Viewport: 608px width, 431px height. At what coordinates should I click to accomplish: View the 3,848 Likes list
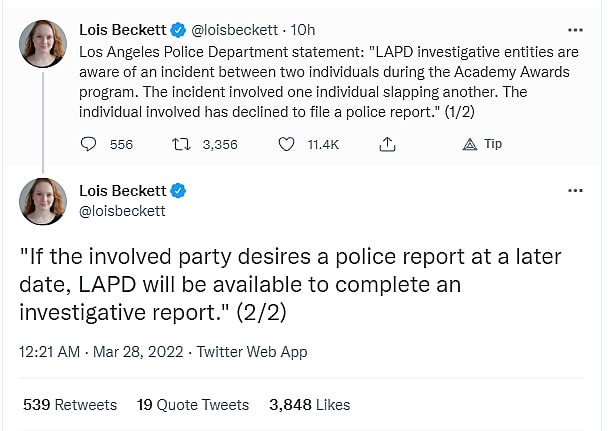pos(310,405)
